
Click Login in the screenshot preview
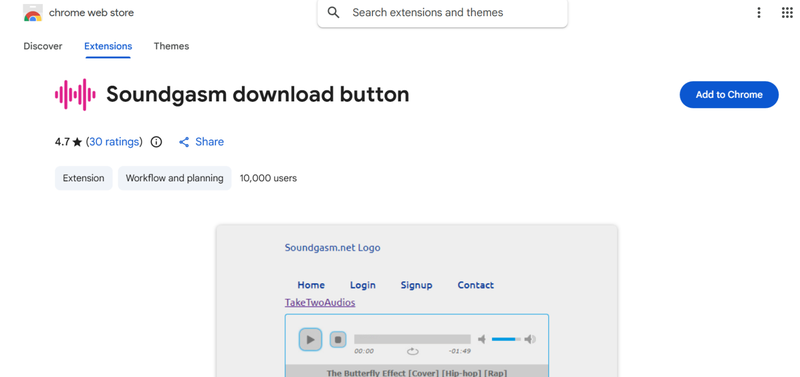[x=363, y=285]
